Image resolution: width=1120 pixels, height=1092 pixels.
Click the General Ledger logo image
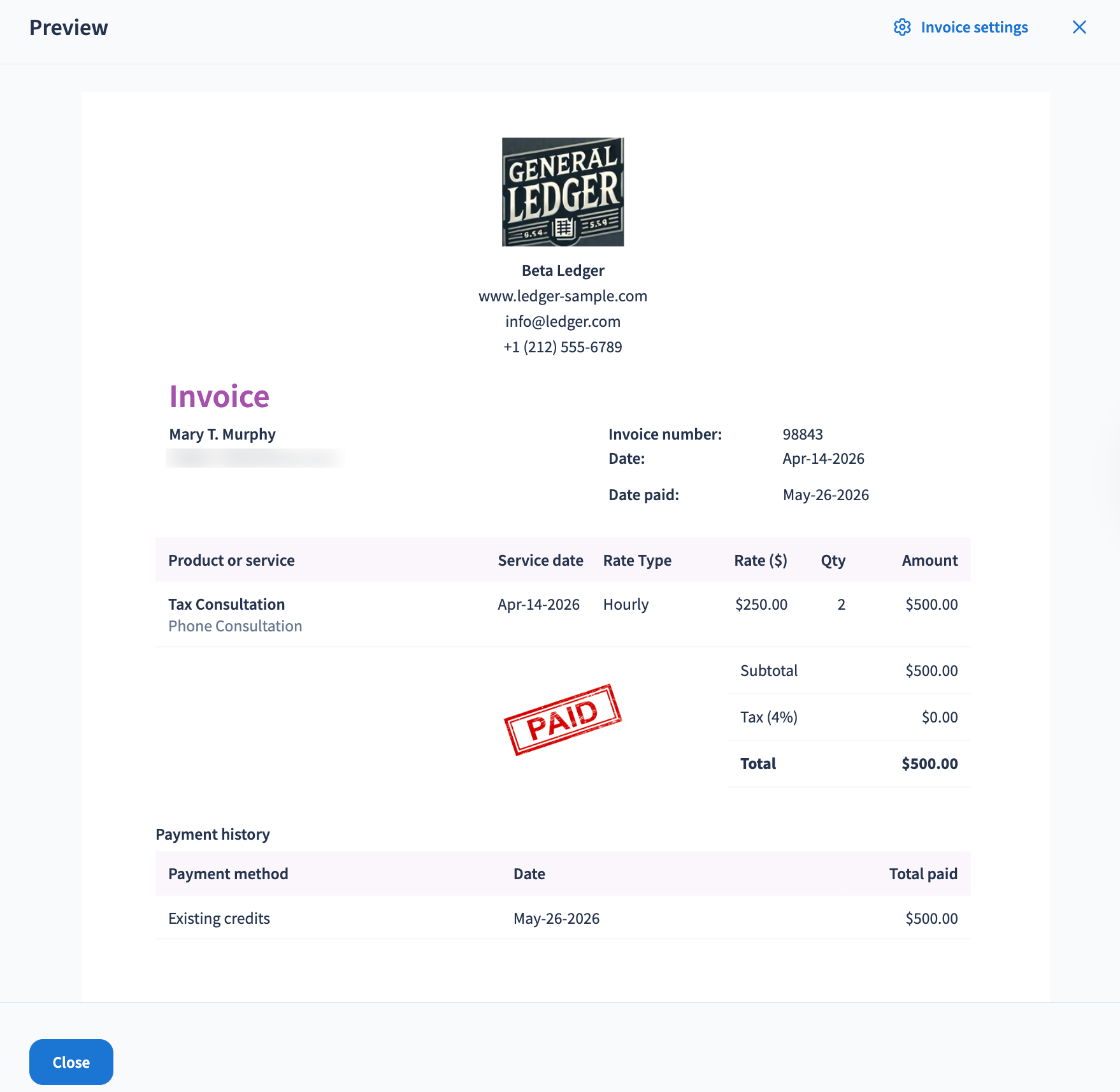pos(563,192)
